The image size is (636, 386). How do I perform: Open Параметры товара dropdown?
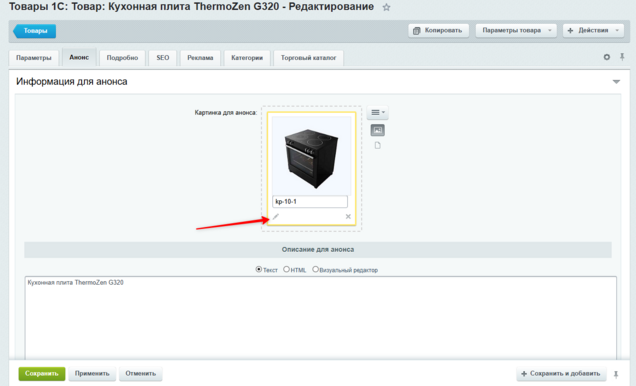click(516, 30)
